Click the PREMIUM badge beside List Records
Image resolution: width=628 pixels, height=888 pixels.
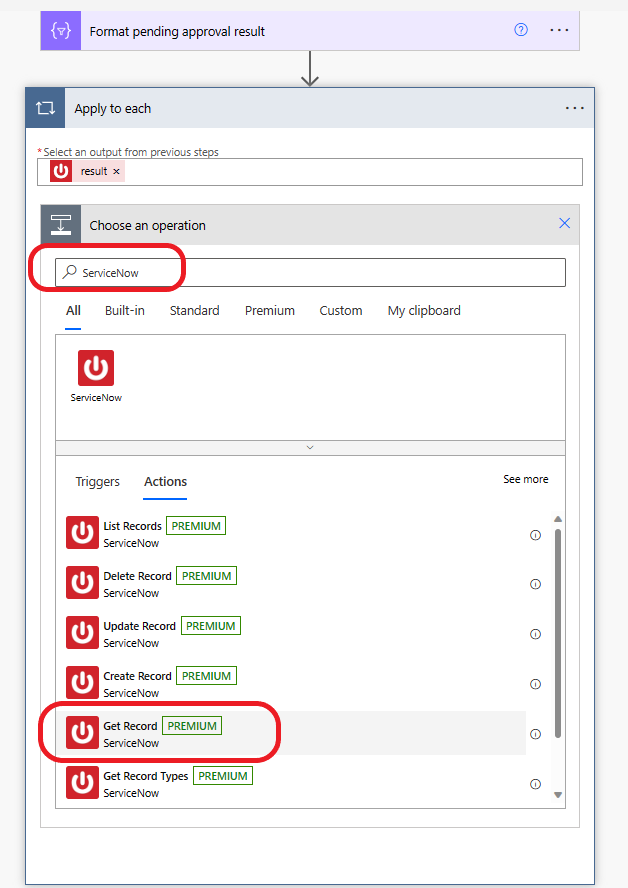click(196, 526)
